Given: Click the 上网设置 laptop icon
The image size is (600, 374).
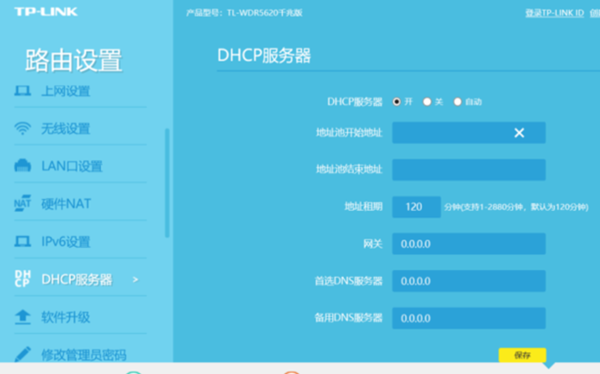Looking at the screenshot, I should pyautogui.click(x=23, y=91).
